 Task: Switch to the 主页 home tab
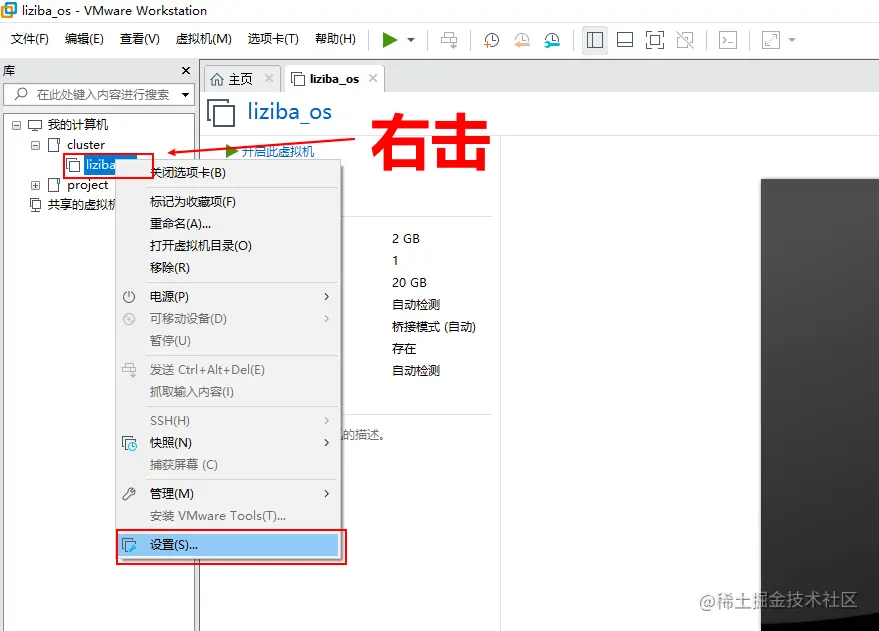pyautogui.click(x=240, y=79)
